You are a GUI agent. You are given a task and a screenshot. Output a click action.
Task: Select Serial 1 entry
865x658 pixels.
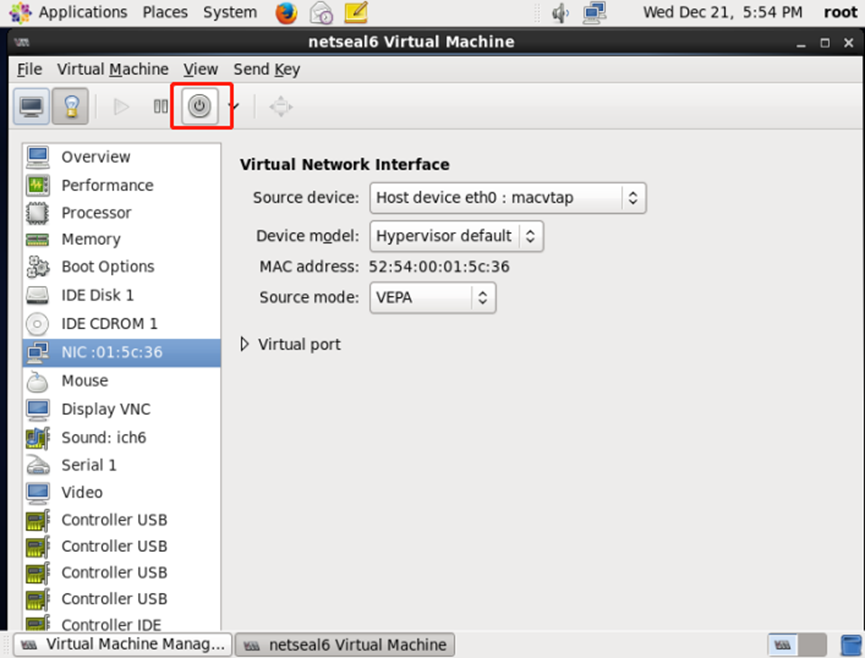click(x=121, y=465)
